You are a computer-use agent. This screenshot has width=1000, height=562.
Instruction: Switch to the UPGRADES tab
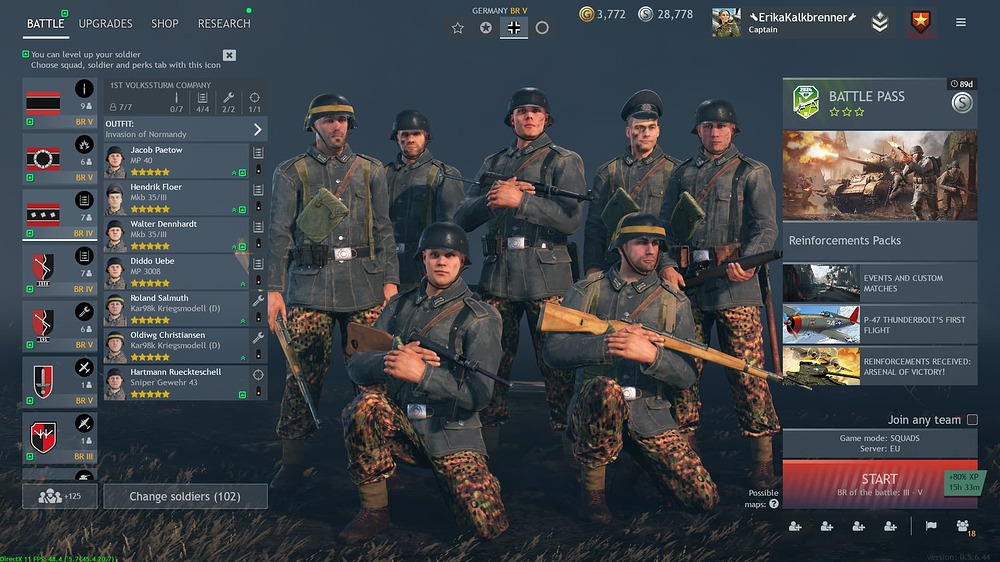point(105,24)
